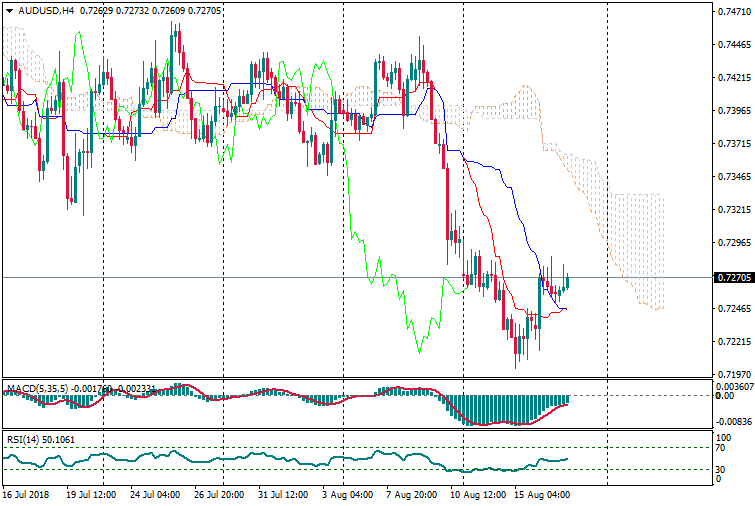755x506 pixels.
Task: Click the MACD(5,35,5) indicator label
Action: 36,388
